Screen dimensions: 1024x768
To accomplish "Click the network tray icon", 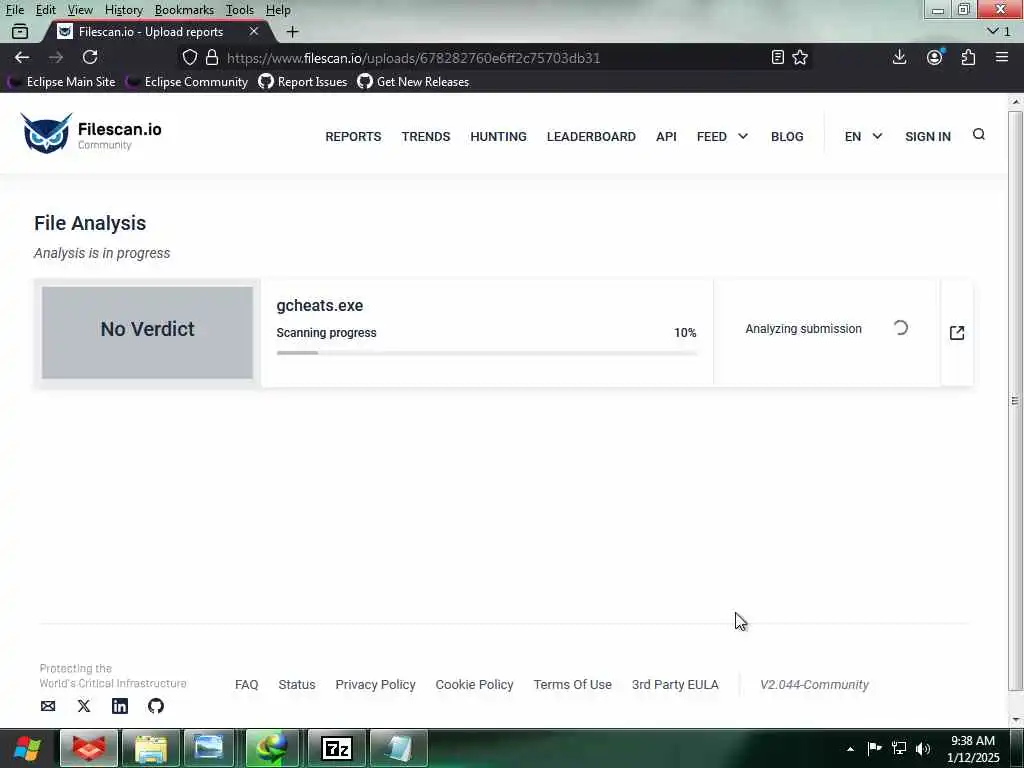I will (x=899, y=748).
